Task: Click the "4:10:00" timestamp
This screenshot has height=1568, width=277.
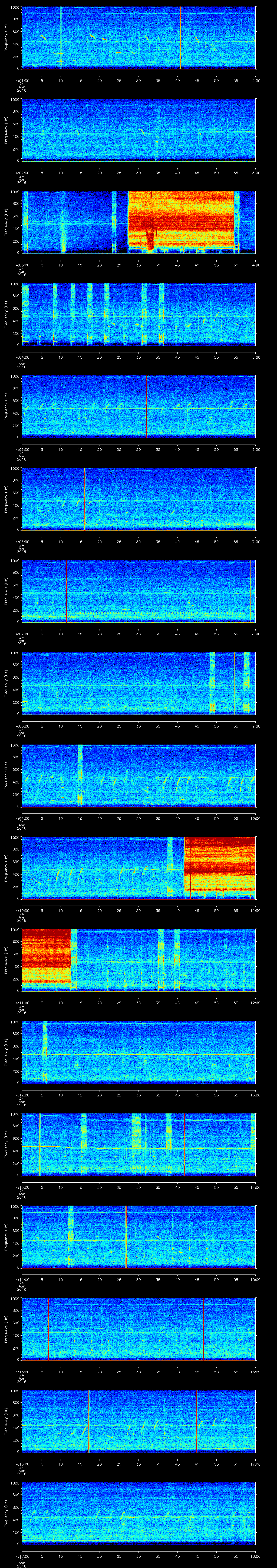Action: pos(22,910)
